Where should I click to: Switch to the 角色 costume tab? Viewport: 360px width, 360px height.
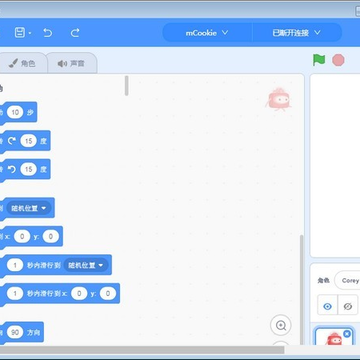pos(23,63)
